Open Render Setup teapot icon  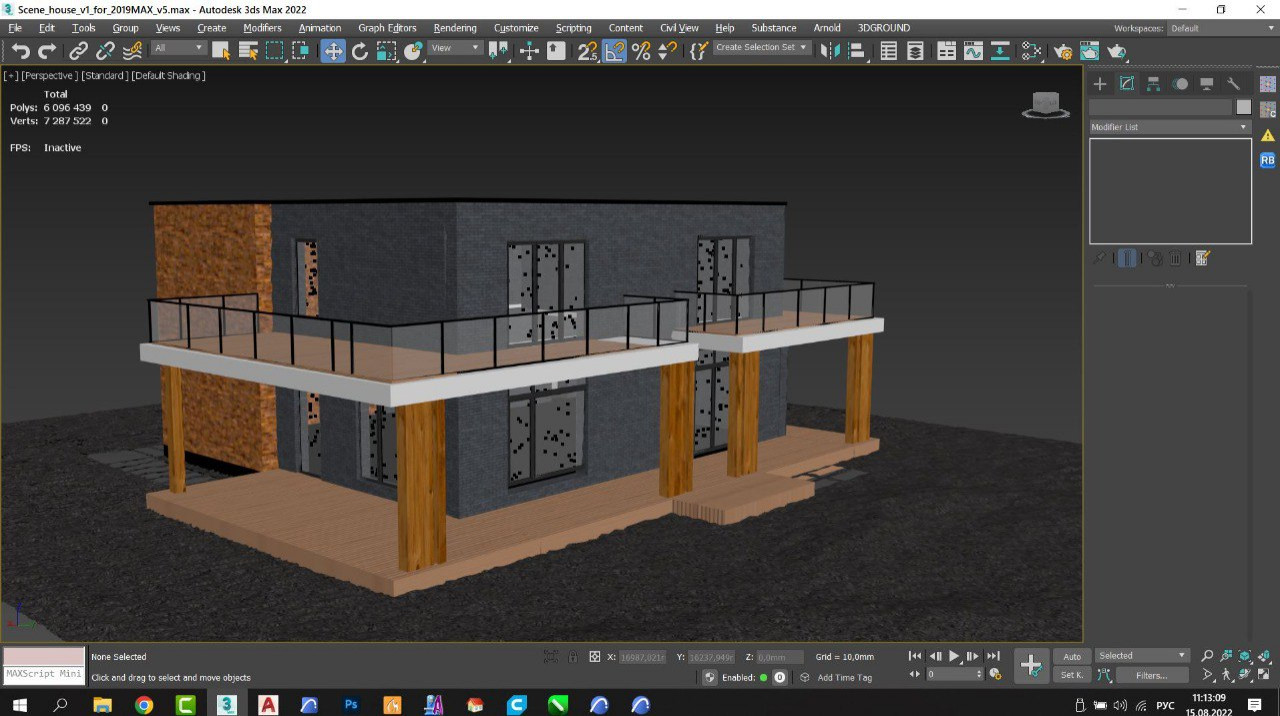1063,51
